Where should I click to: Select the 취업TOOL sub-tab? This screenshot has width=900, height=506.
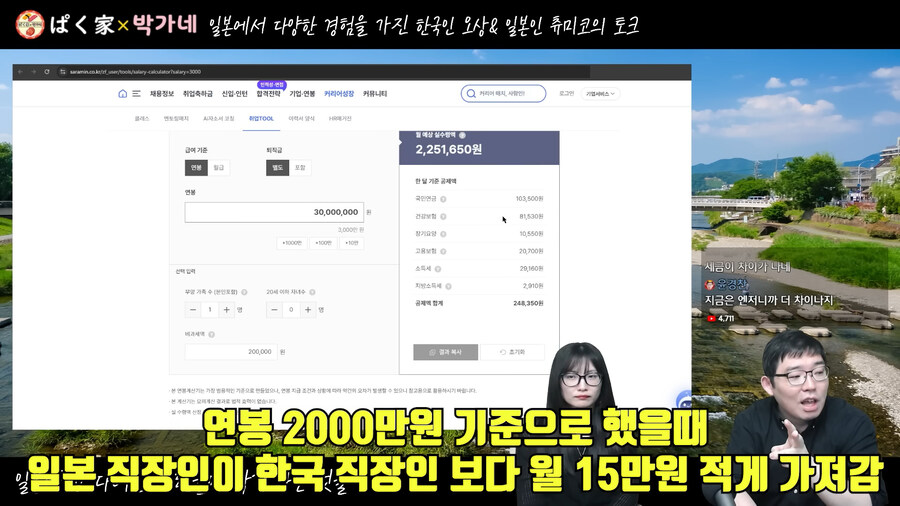261,119
